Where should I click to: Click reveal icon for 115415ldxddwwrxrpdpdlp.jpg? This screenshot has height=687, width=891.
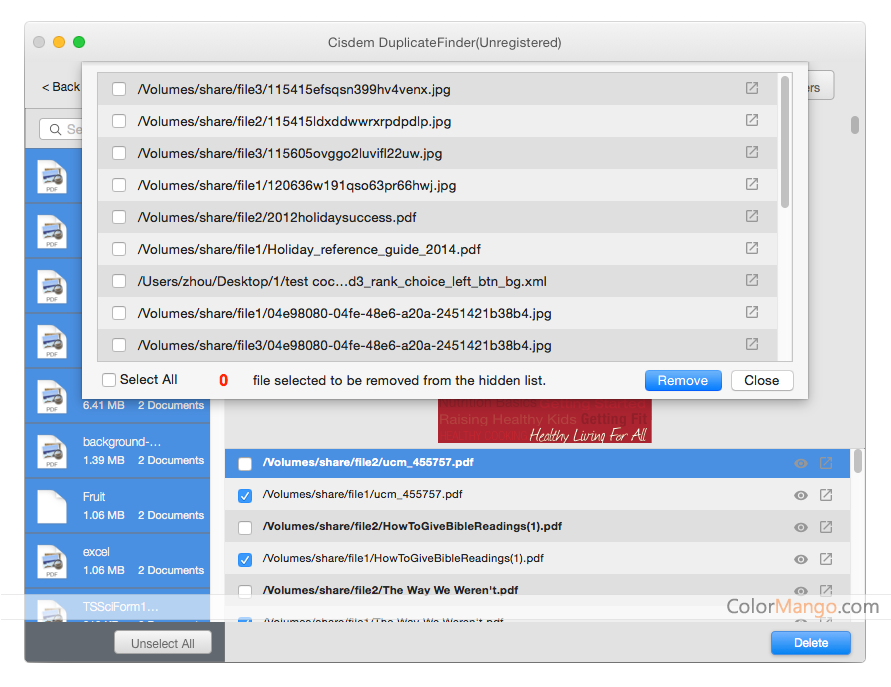pos(752,120)
